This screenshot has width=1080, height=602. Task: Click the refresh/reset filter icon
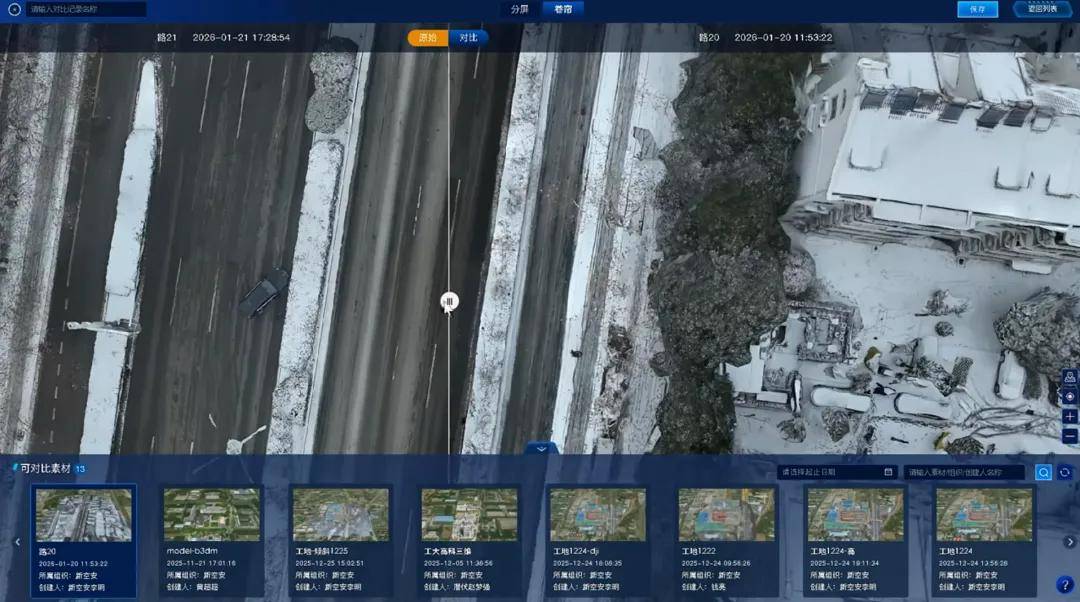(x=1065, y=472)
